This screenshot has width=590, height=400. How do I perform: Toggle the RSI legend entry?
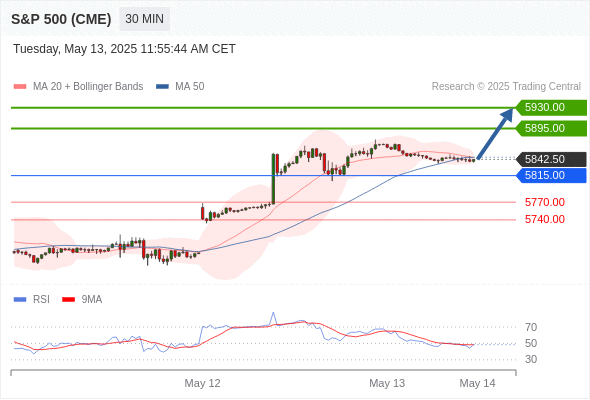(x=32, y=300)
